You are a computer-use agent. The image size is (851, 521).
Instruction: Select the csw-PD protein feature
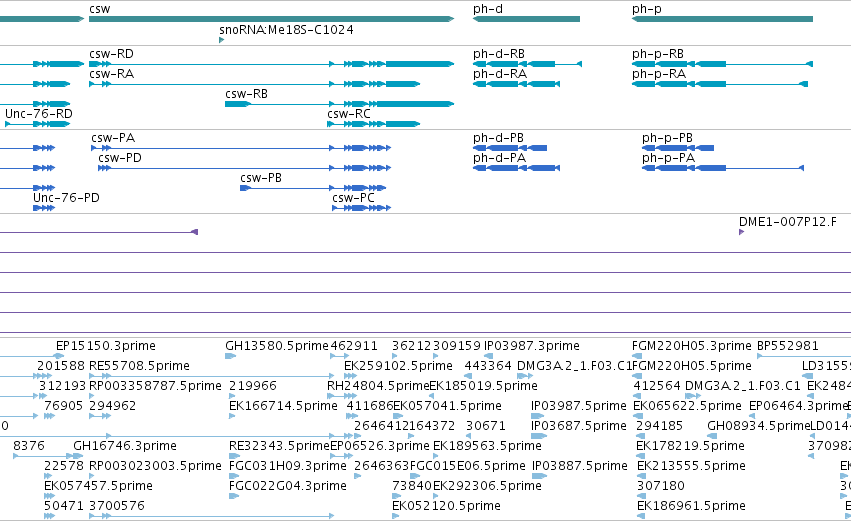[245, 168]
